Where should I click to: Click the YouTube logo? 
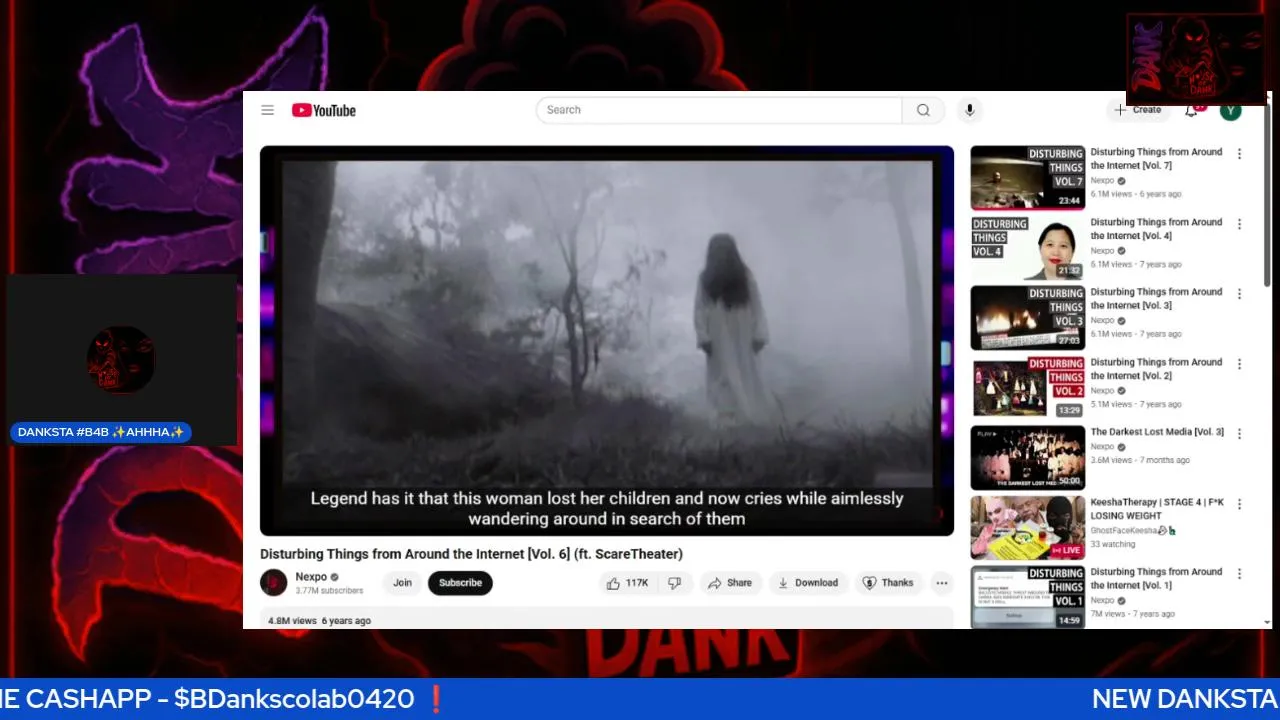[x=324, y=110]
